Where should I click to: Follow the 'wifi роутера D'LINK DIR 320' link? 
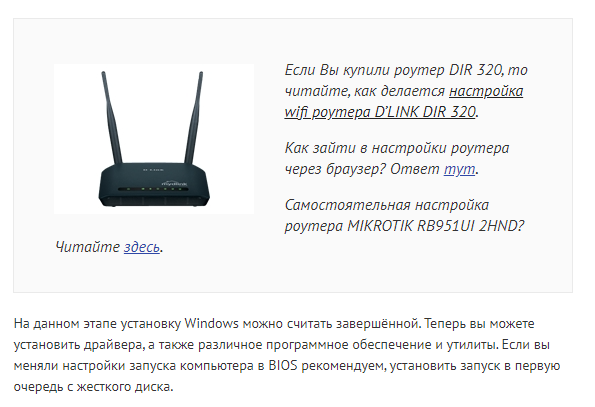pos(380,112)
